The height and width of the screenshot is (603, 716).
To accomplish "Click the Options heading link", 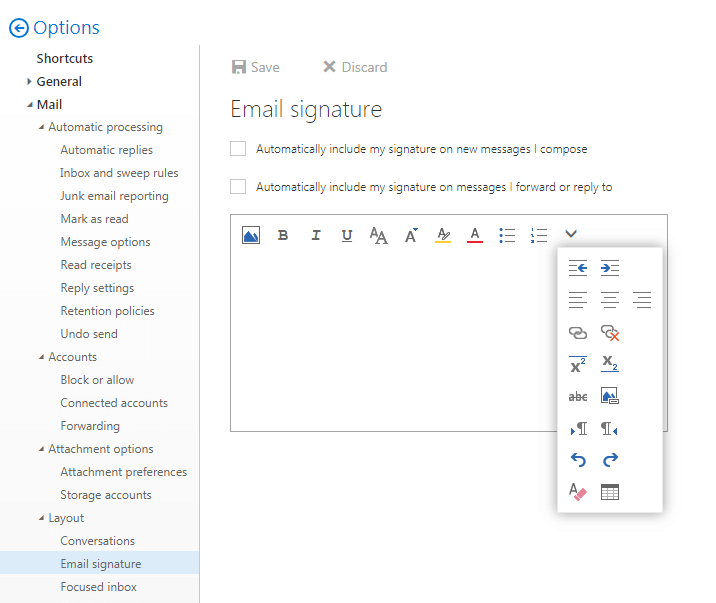I will (x=66, y=28).
